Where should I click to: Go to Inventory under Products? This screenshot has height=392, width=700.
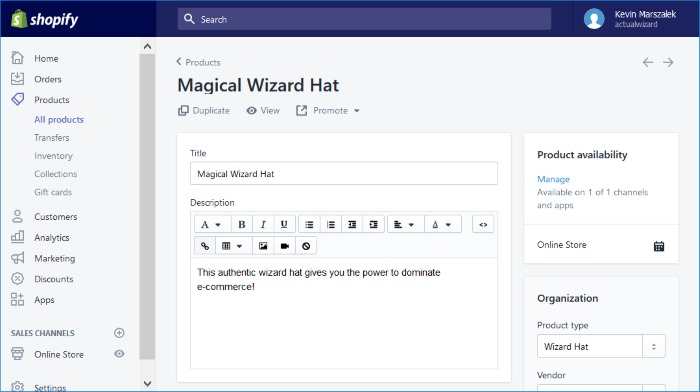click(x=53, y=156)
